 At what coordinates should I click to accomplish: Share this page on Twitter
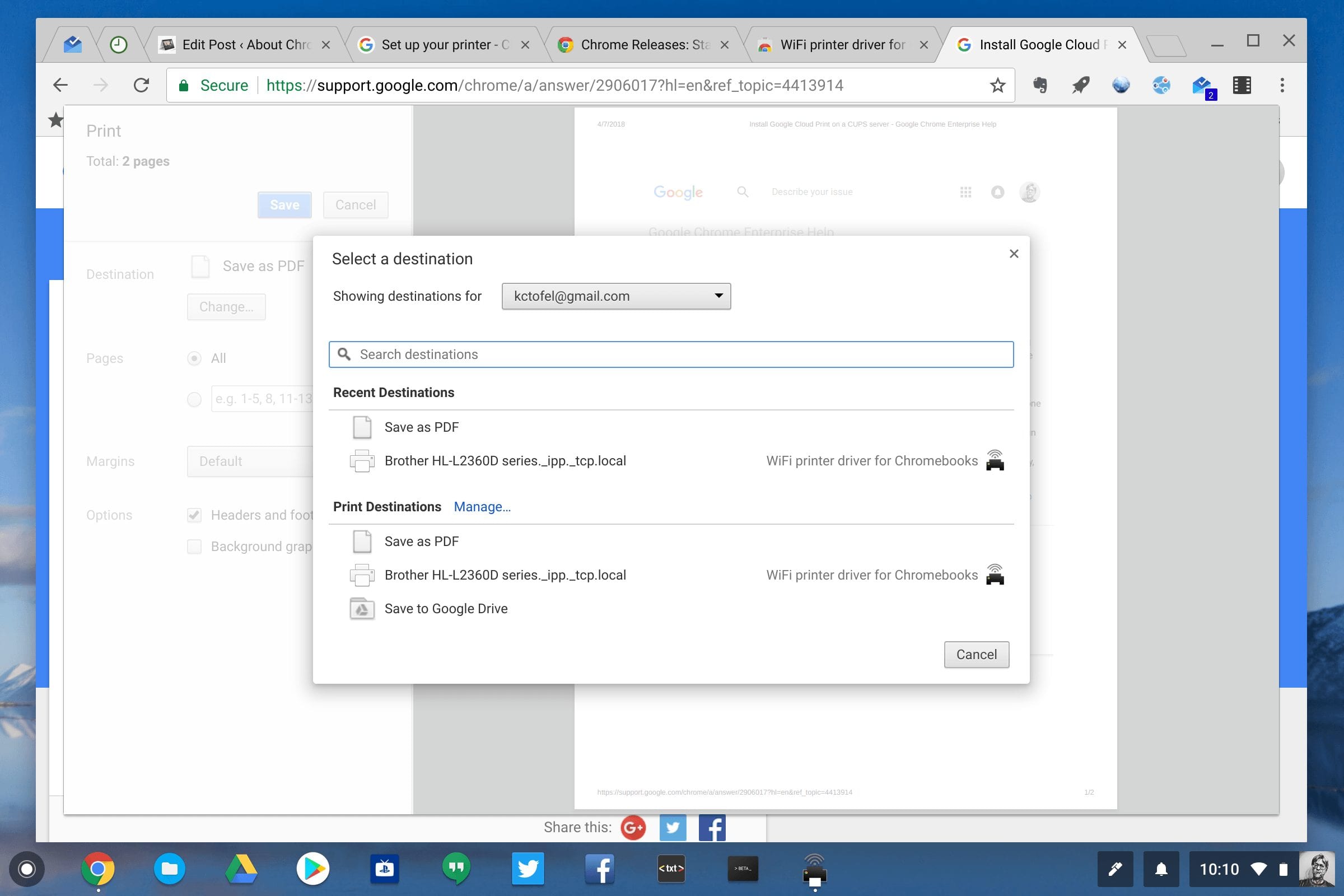click(x=673, y=828)
